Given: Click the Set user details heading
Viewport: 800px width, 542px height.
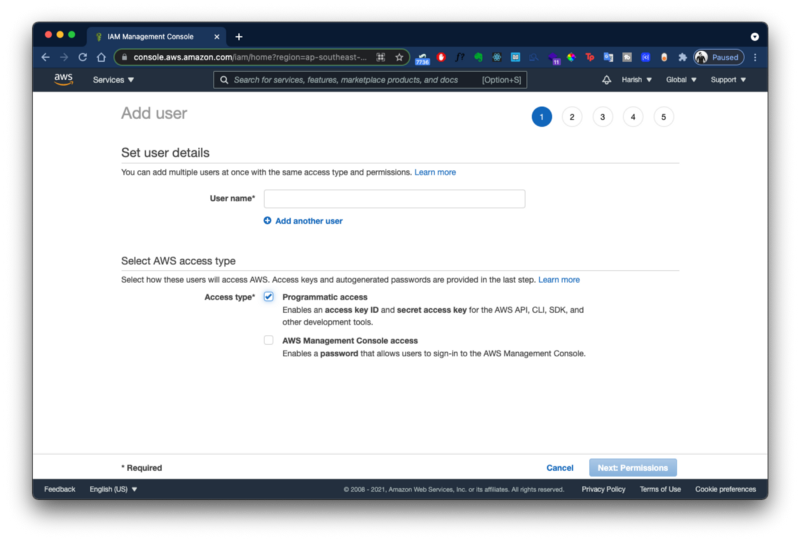Looking at the screenshot, I should [x=165, y=153].
